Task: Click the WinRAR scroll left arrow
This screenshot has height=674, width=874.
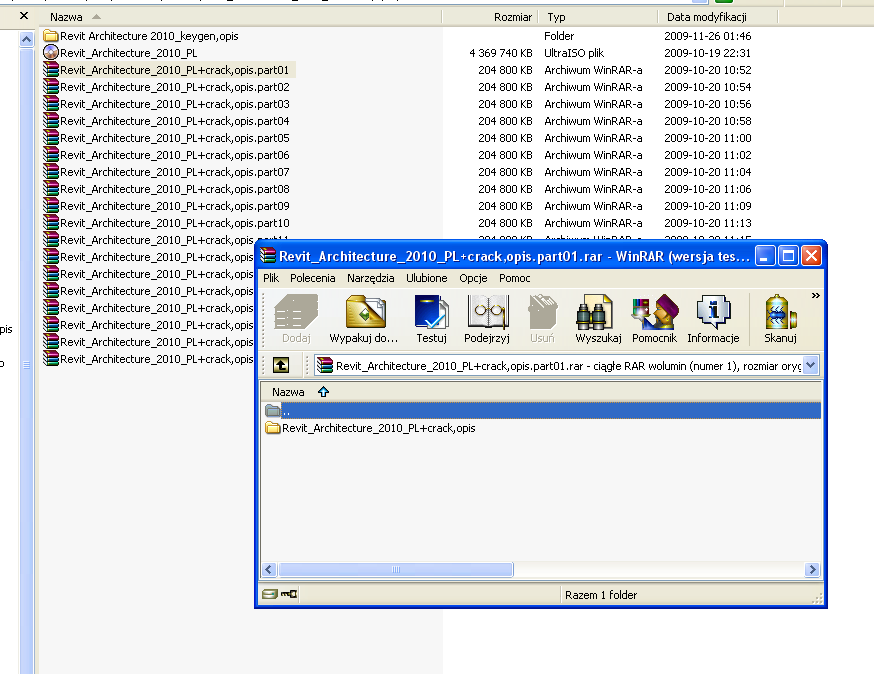Action: click(269, 569)
